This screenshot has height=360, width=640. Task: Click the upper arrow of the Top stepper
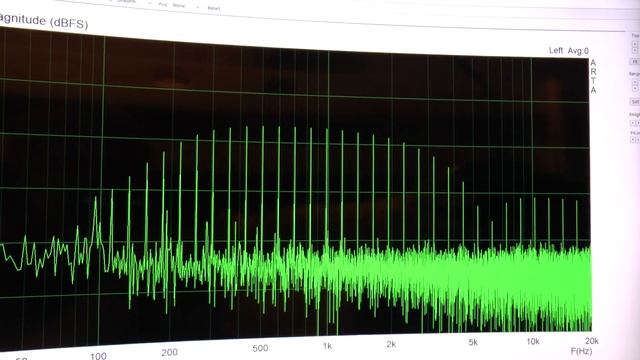pos(635,44)
